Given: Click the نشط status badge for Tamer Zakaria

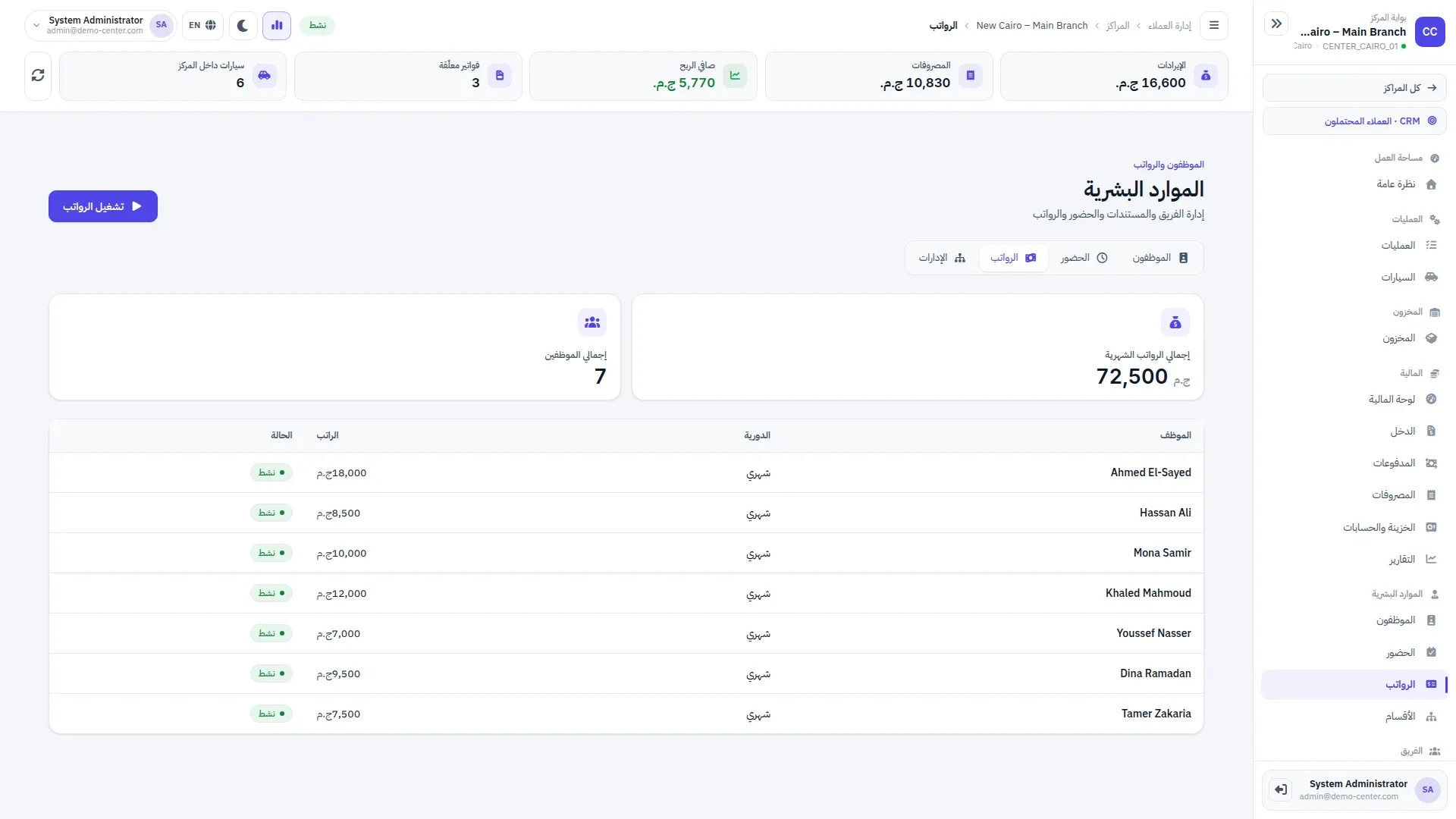Looking at the screenshot, I should click(271, 714).
